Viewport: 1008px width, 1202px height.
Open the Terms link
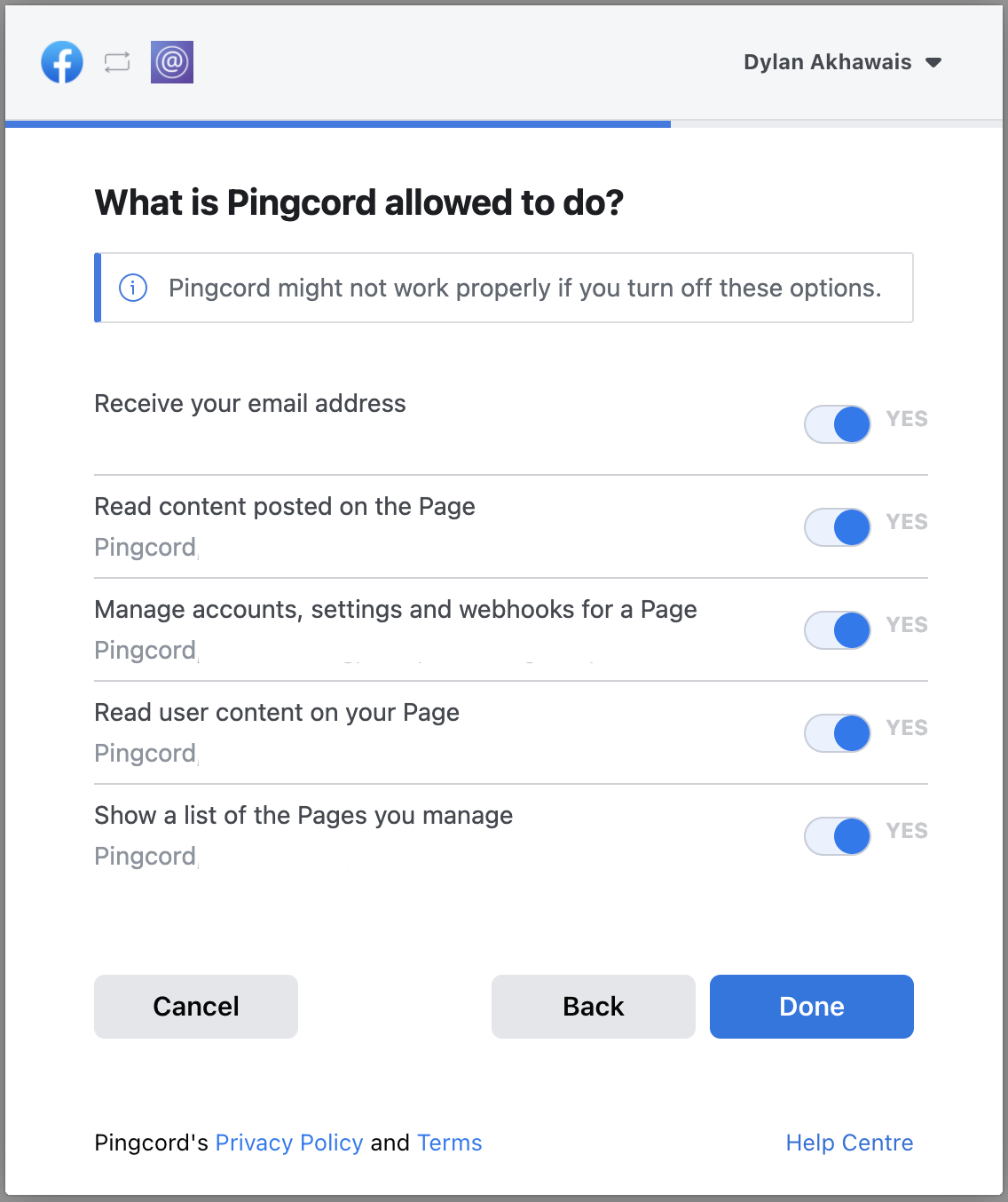[450, 1143]
